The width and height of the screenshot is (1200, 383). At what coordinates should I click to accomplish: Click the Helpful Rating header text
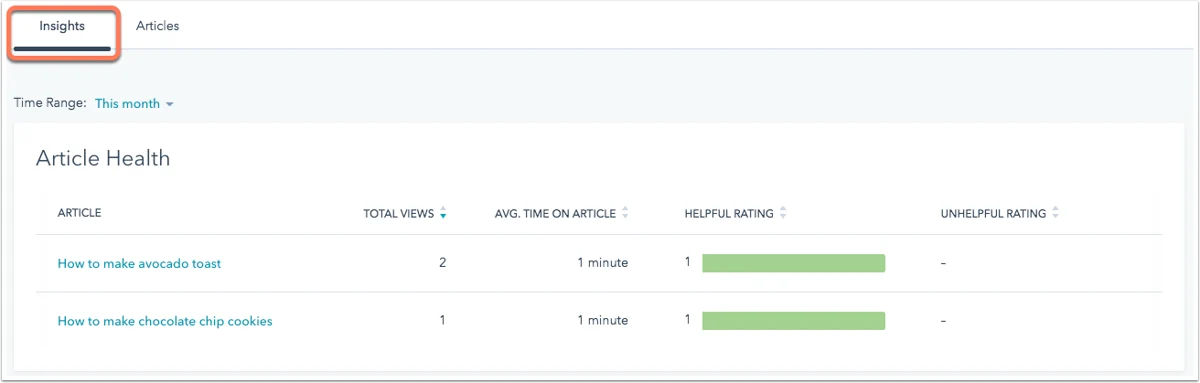pyautogui.click(x=729, y=213)
